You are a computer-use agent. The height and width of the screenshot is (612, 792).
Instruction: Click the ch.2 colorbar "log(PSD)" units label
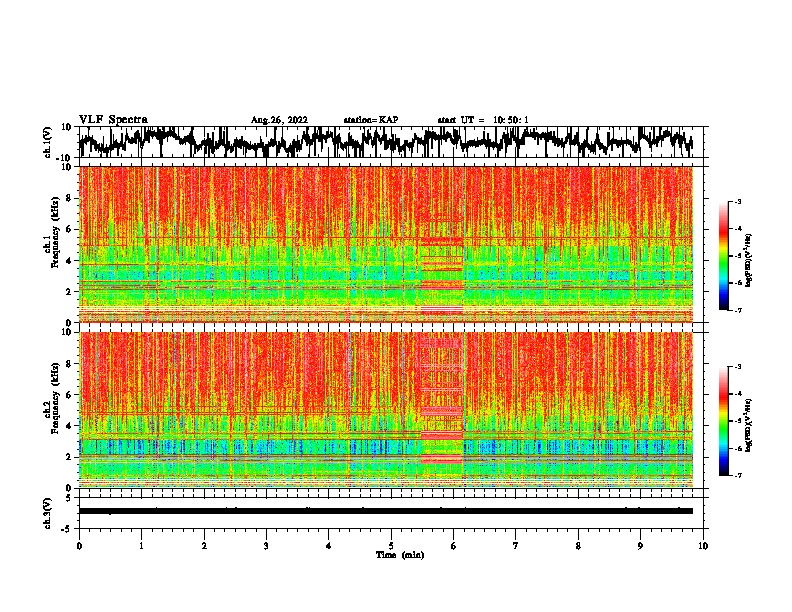point(749,425)
